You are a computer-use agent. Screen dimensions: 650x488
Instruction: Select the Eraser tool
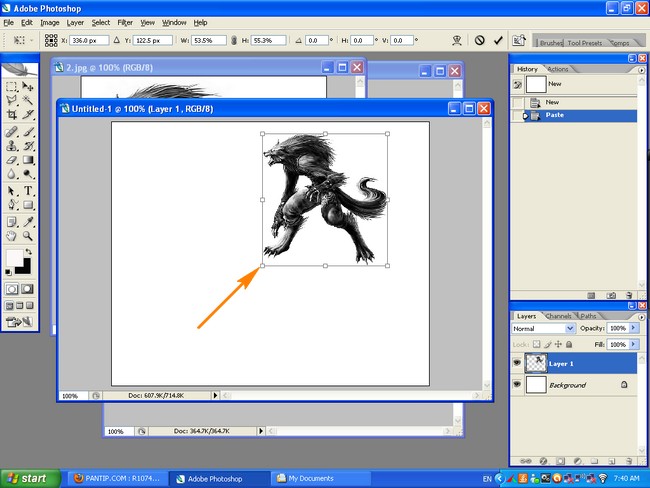click(x=11, y=160)
